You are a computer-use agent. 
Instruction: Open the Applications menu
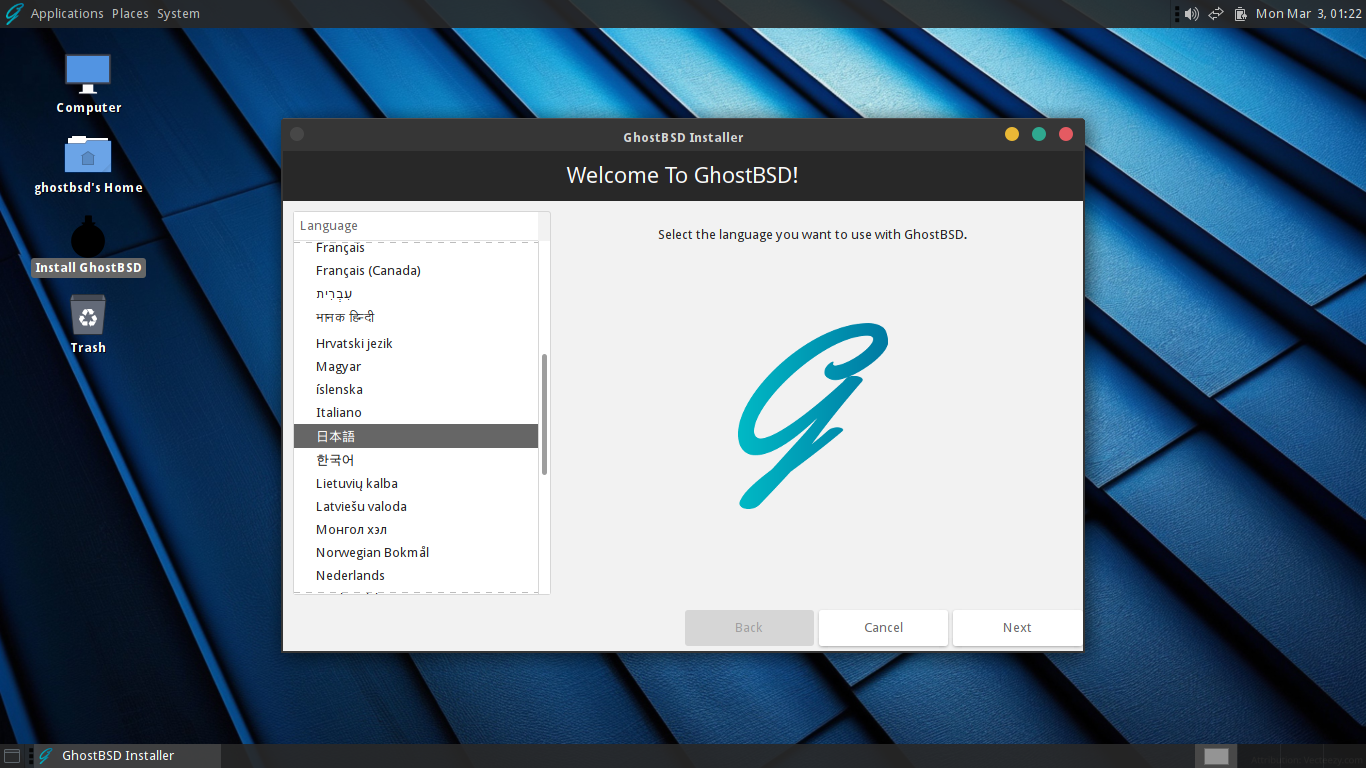click(67, 13)
